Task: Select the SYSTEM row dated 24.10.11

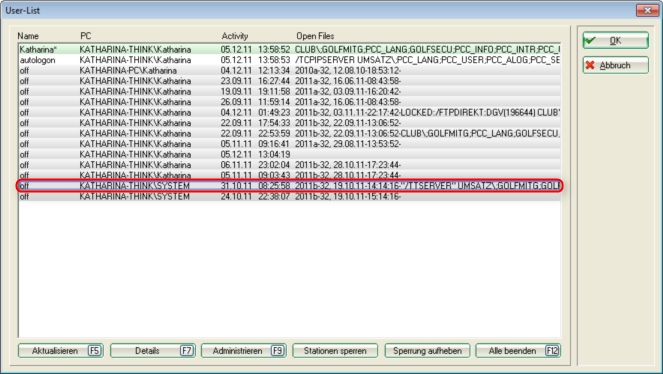Action: click(x=290, y=196)
